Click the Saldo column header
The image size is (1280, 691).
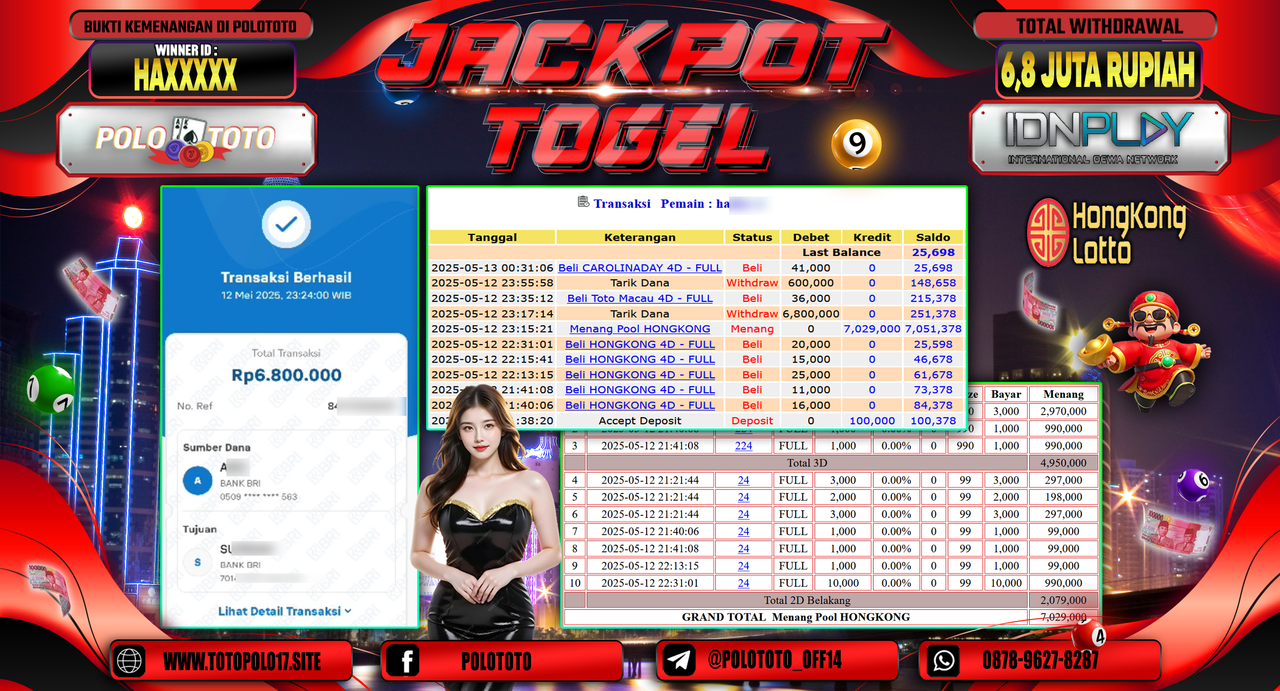click(x=933, y=237)
